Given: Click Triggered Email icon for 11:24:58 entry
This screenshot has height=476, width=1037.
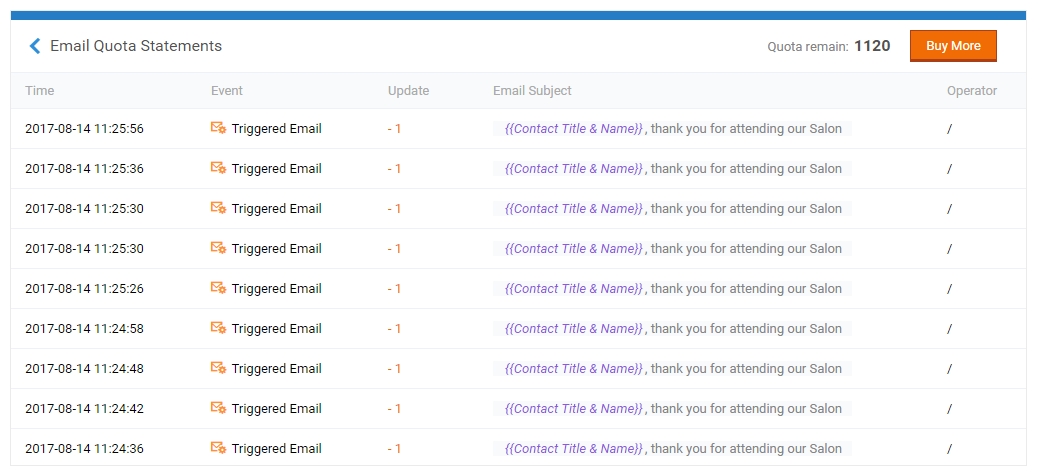Looking at the screenshot, I should tap(218, 328).
